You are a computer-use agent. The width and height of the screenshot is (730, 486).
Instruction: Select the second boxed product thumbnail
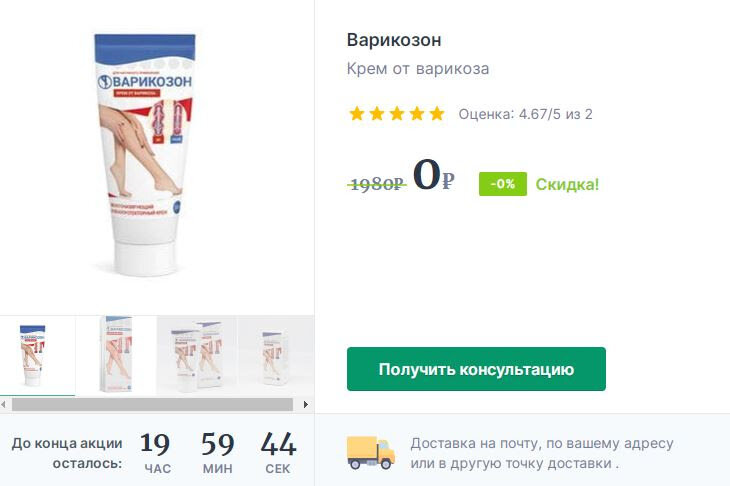pos(116,356)
